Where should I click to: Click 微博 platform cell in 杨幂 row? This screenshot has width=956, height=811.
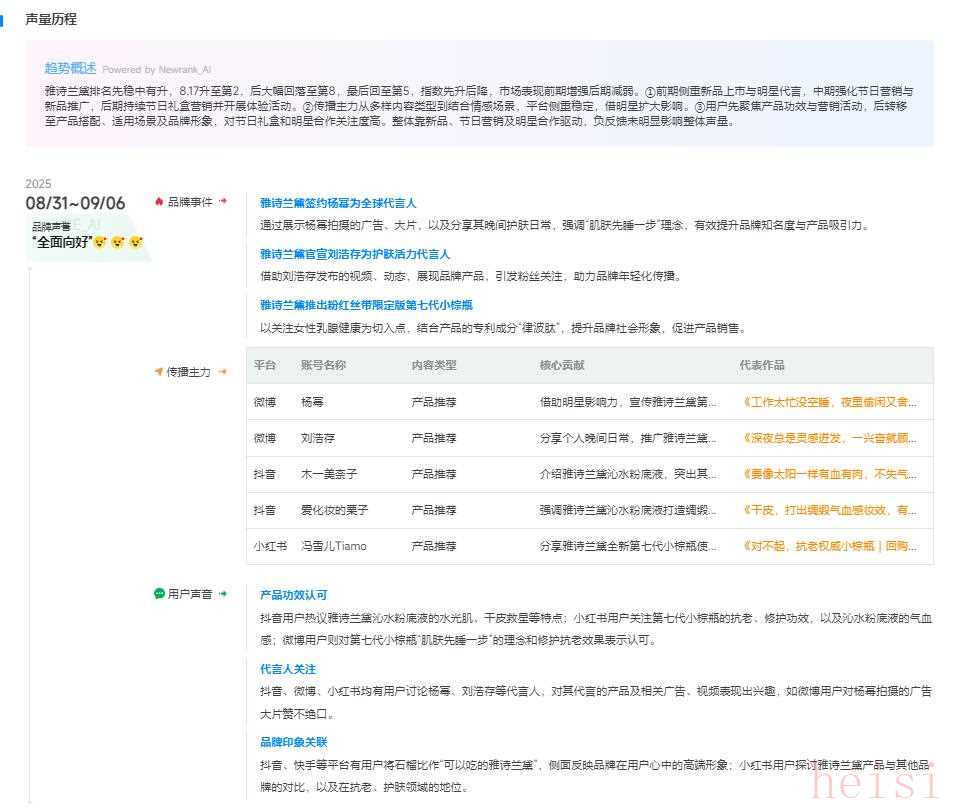tap(265, 402)
